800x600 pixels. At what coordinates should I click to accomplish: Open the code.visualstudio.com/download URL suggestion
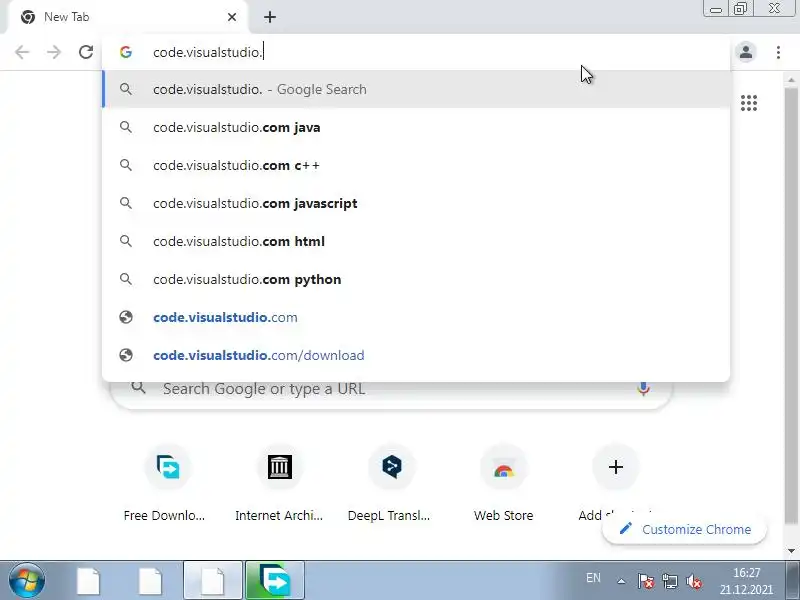[416, 356]
